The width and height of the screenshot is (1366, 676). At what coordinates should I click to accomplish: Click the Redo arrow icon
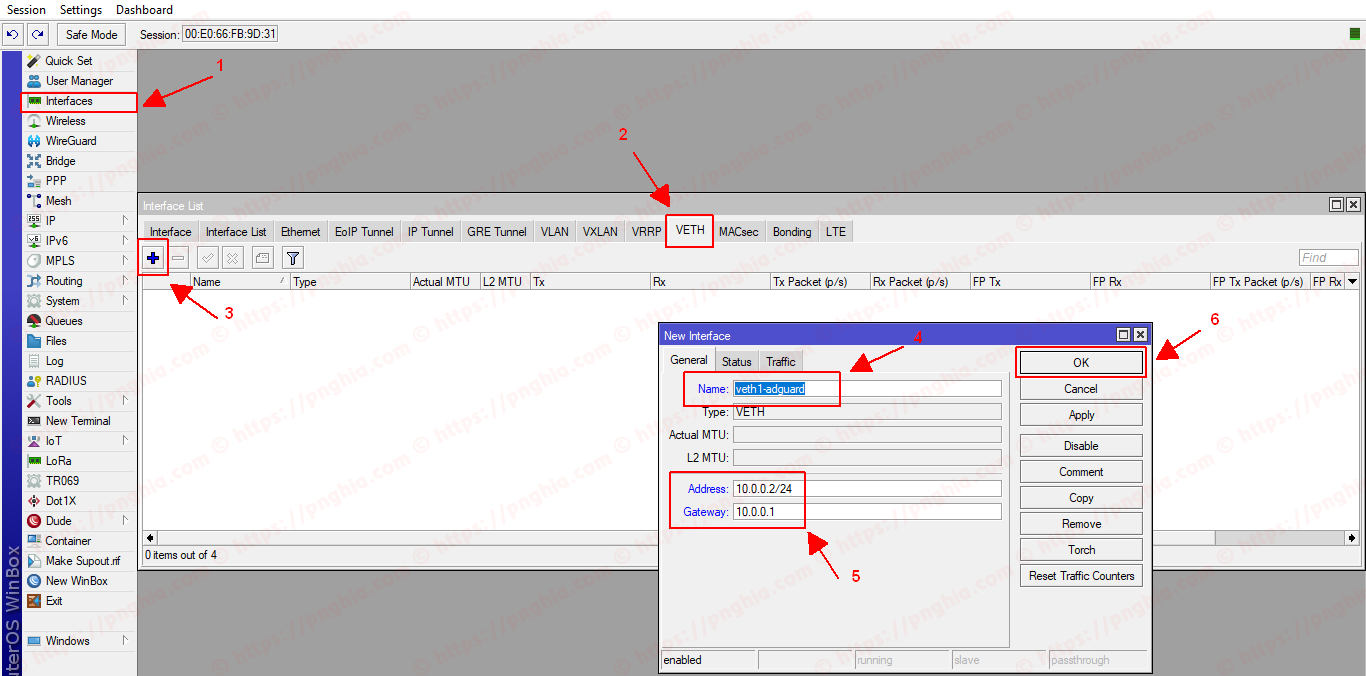[x=37, y=34]
